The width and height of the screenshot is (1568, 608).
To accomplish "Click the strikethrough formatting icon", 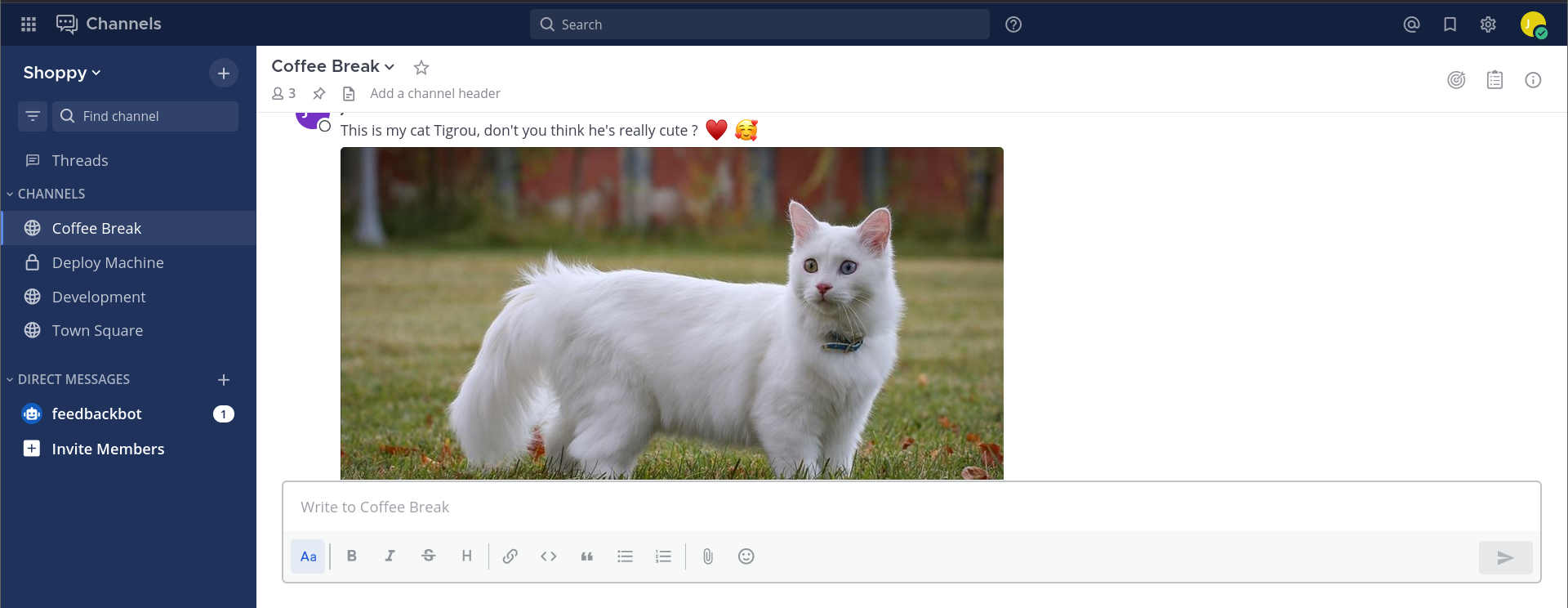I will coord(429,557).
